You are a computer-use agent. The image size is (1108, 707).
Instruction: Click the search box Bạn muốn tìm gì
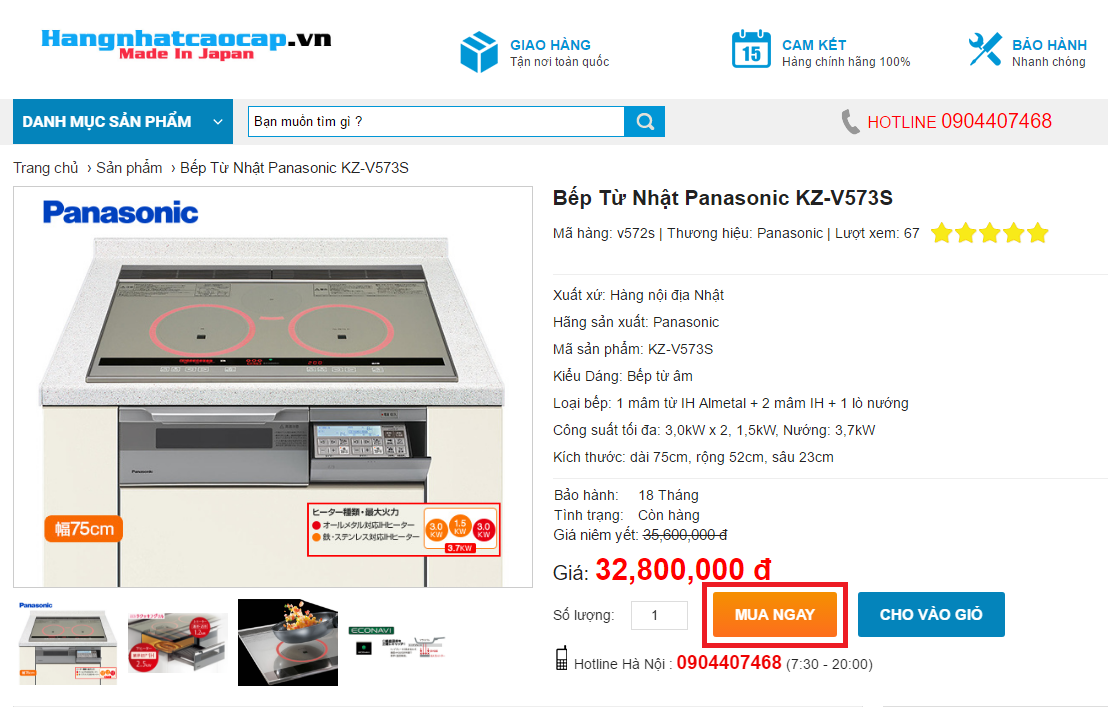click(436, 121)
